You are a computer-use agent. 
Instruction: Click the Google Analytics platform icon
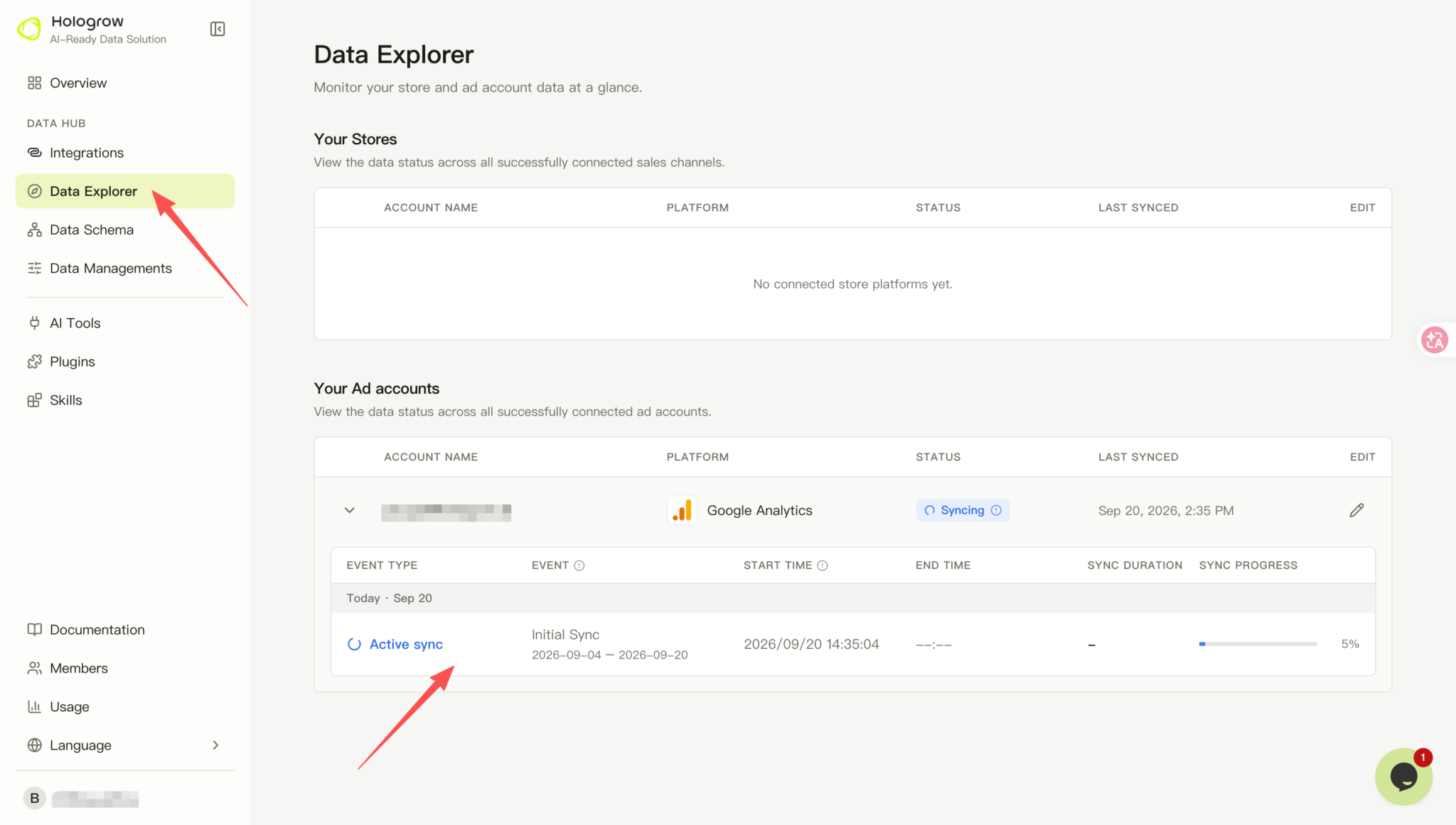tap(682, 510)
